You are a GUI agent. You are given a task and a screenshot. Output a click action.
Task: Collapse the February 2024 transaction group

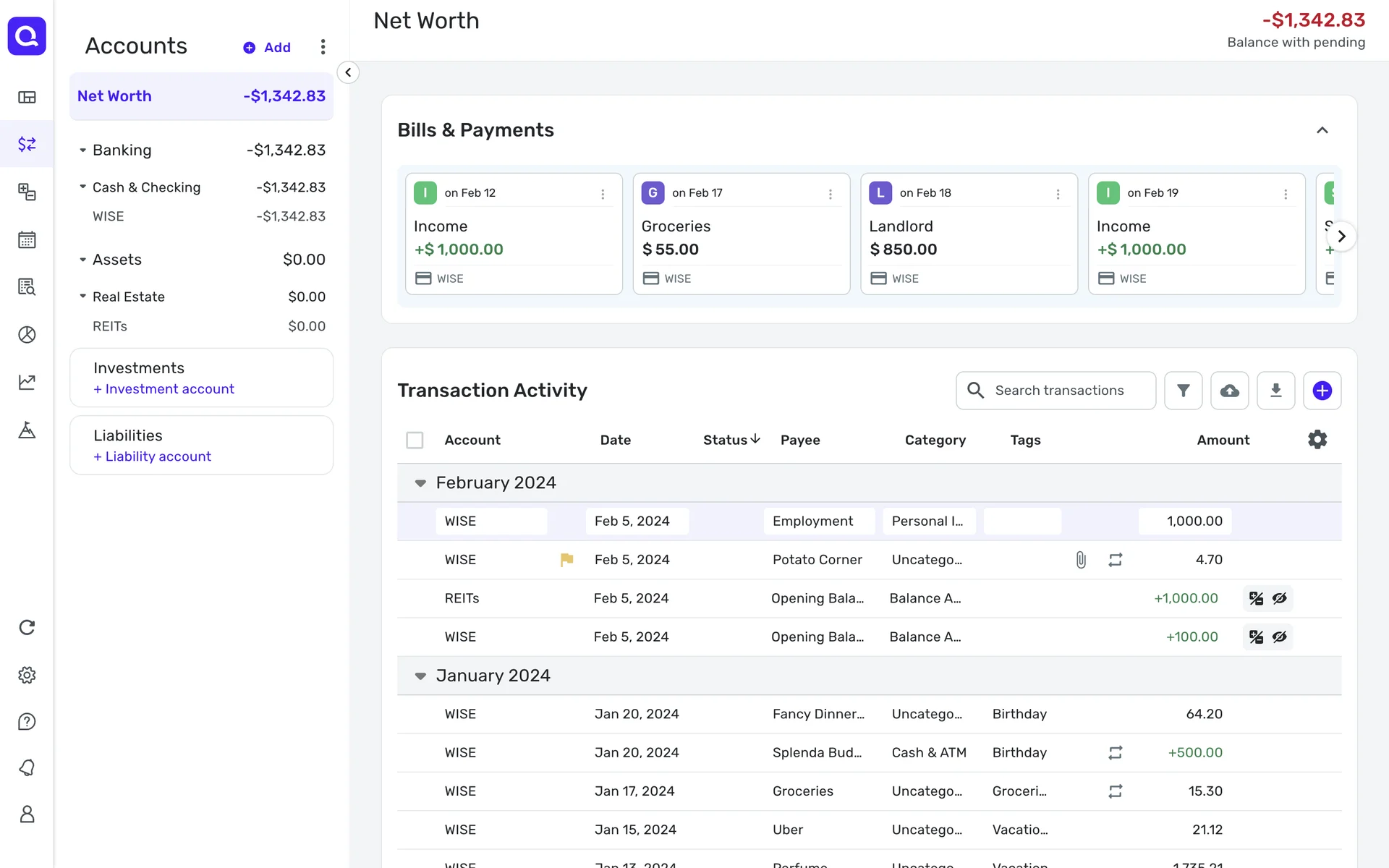point(420,483)
